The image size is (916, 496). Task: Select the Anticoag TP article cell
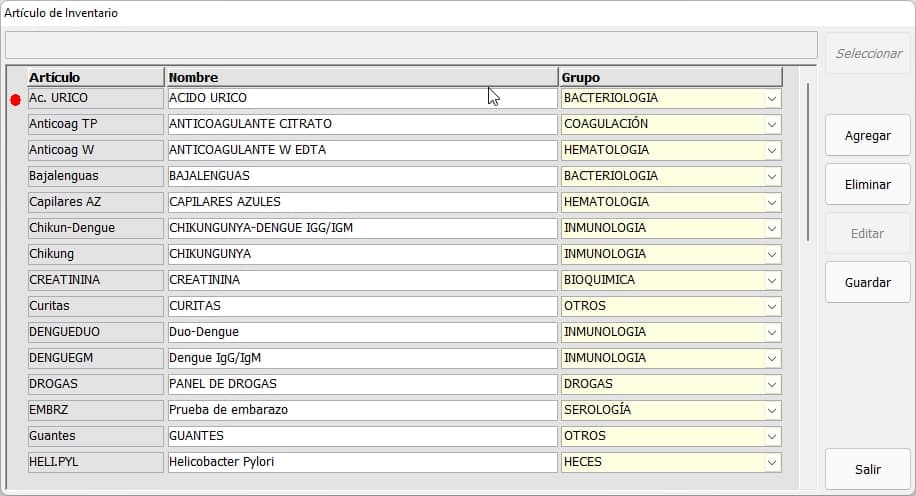pyautogui.click(x=96, y=124)
